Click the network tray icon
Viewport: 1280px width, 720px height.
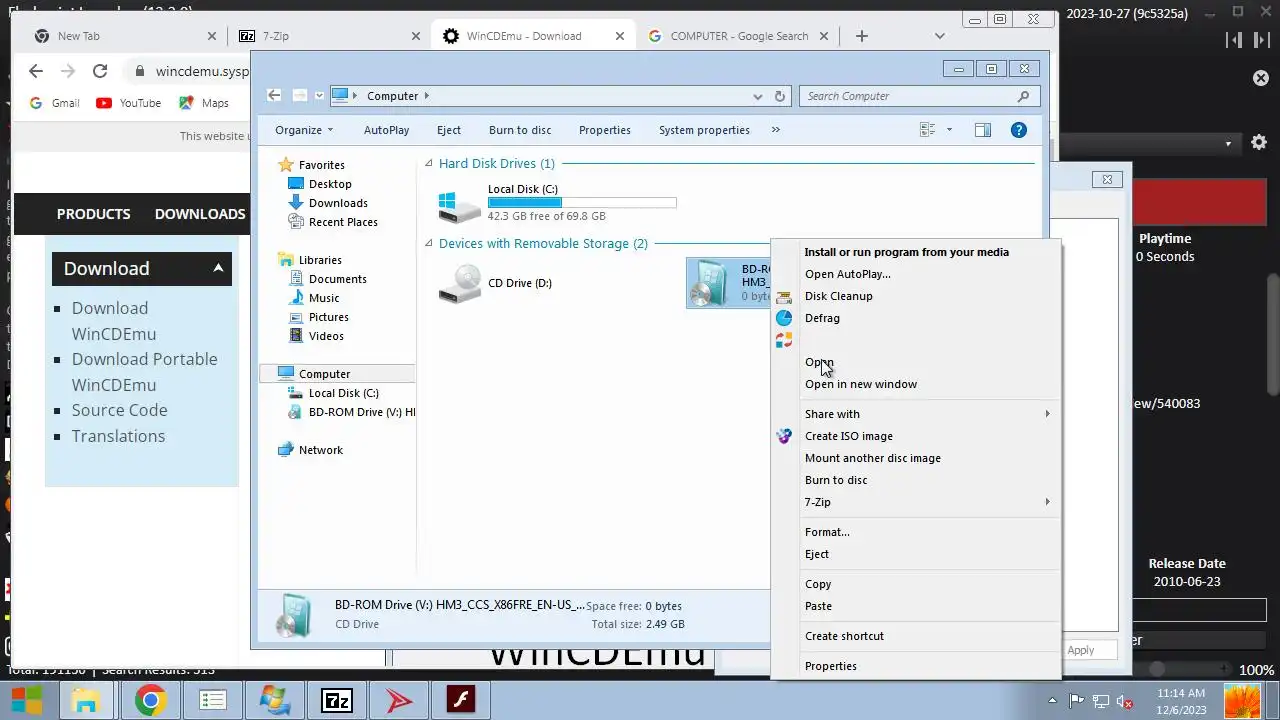pyautogui.click(x=1100, y=701)
